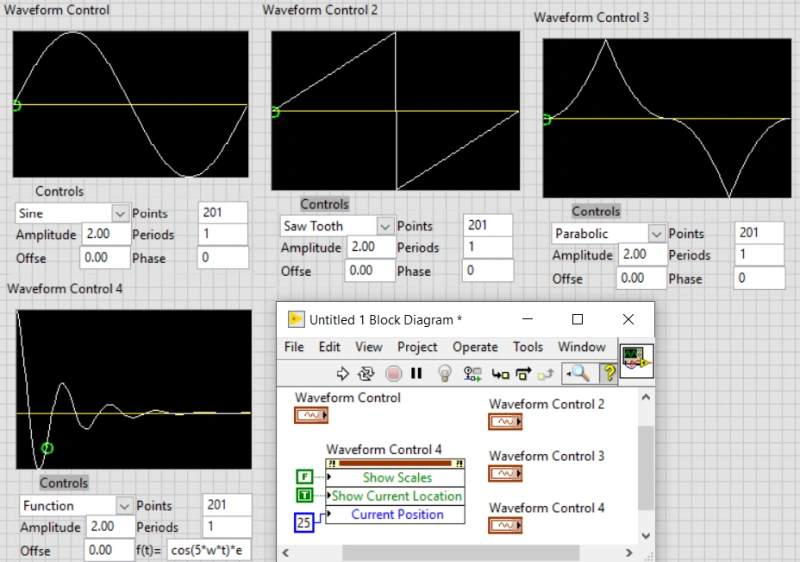Image resolution: width=800 pixels, height=562 pixels.
Task: Click Amplitude field of Waveform Control 3
Action: point(643,254)
